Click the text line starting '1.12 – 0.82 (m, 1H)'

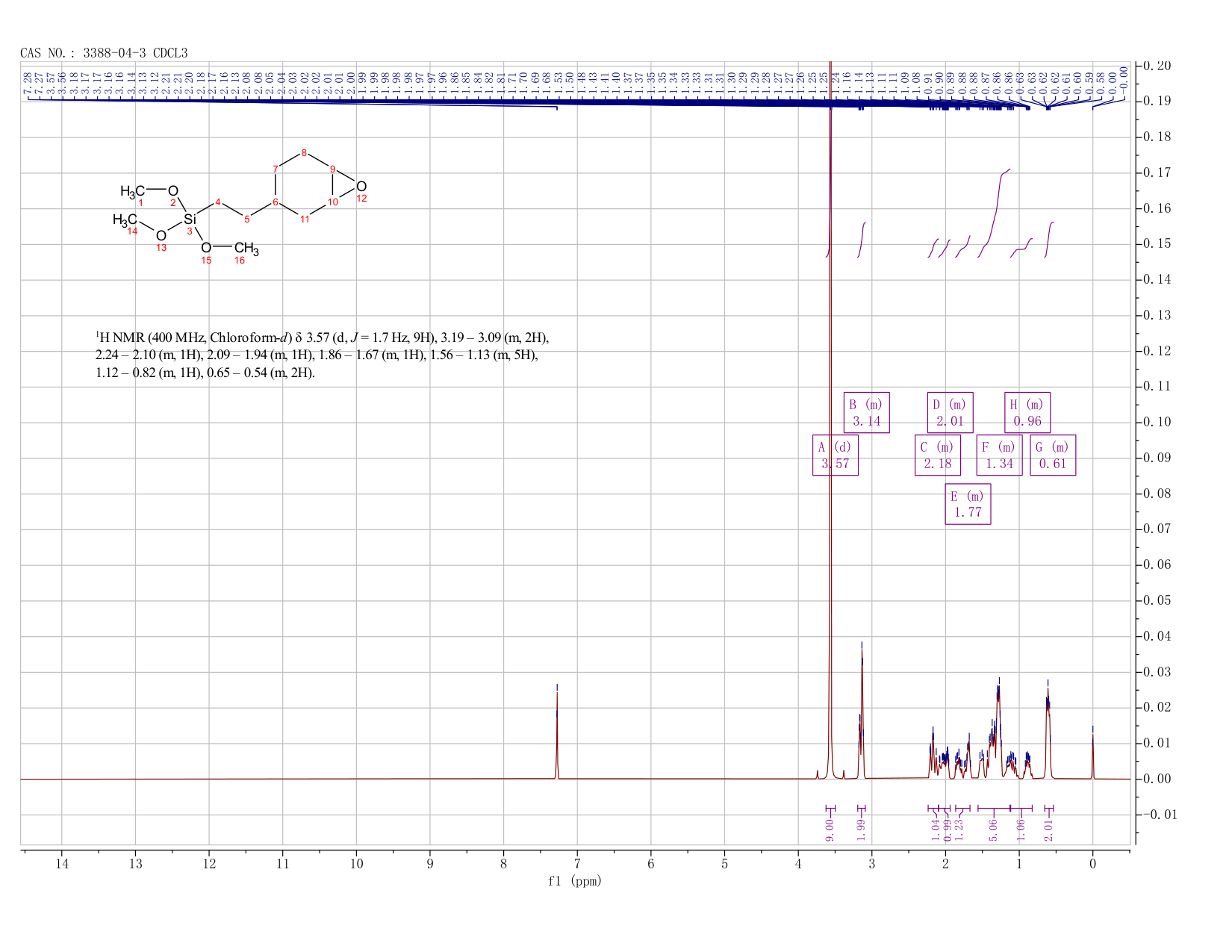click(205, 373)
